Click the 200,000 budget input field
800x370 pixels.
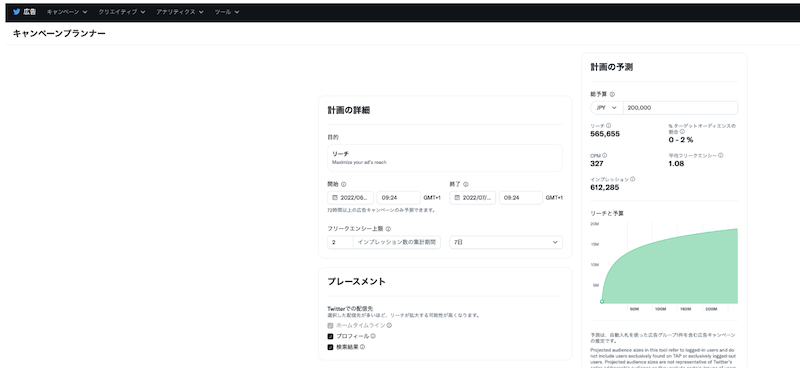[x=681, y=108]
